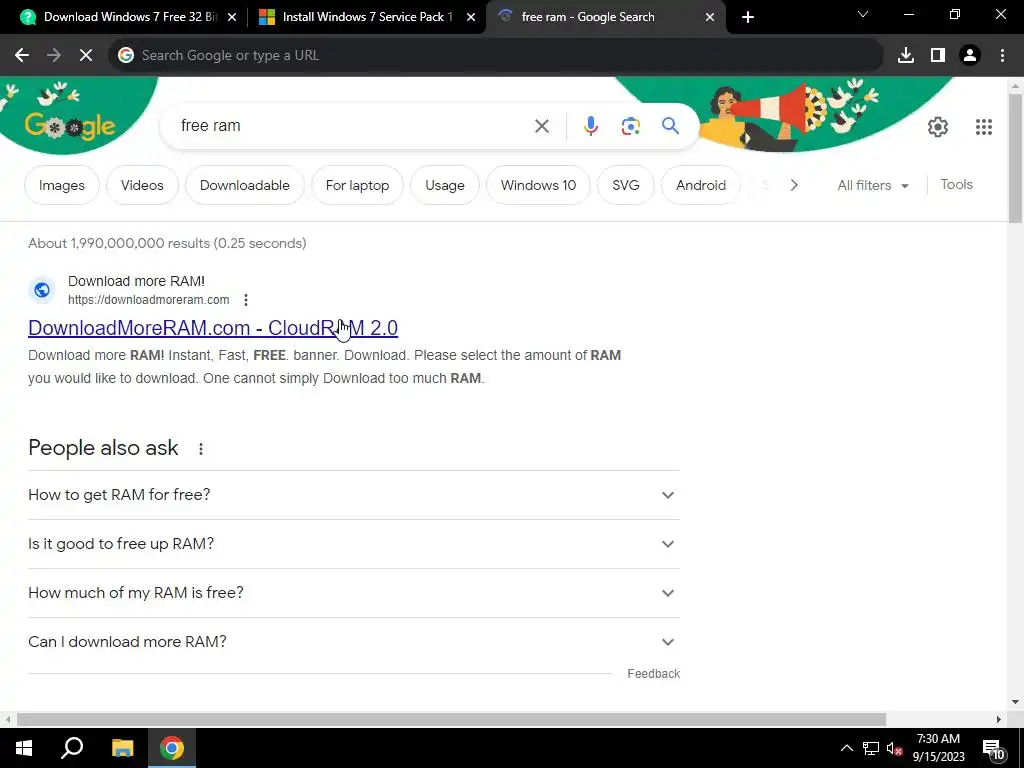This screenshot has width=1024, height=768.
Task: Open File Explorer from taskbar
Action: click(x=122, y=748)
